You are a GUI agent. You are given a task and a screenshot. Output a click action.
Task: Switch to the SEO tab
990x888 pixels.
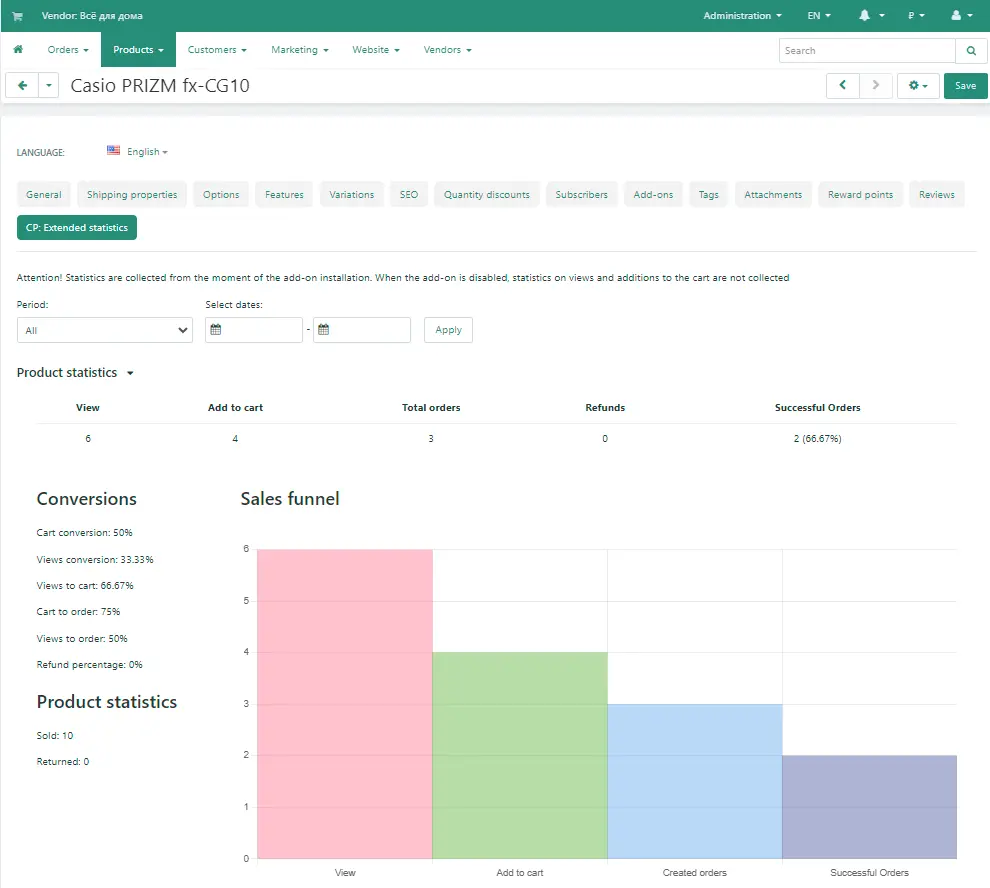[x=409, y=195]
